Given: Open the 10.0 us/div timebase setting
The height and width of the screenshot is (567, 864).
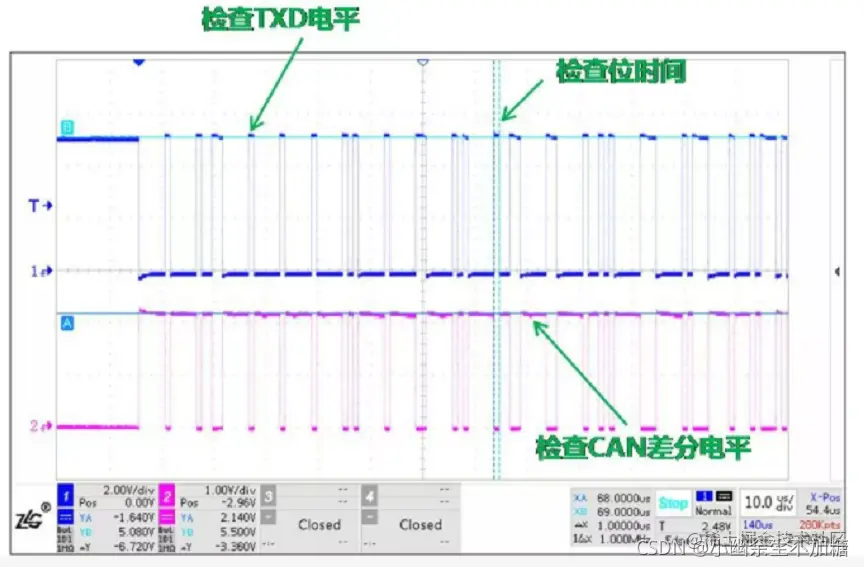Looking at the screenshot, I should click(x=768, y=503).
